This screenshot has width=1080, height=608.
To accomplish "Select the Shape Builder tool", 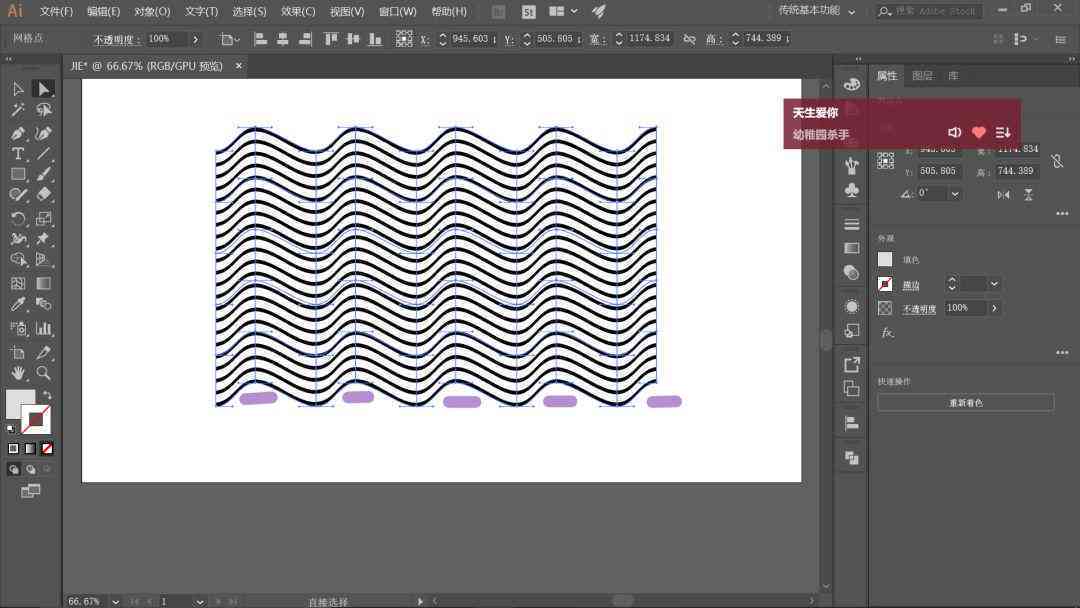I will 18,260.
